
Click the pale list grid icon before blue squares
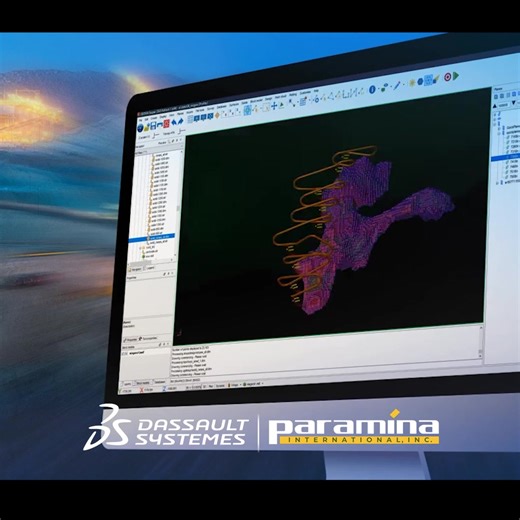click(190, 119)
